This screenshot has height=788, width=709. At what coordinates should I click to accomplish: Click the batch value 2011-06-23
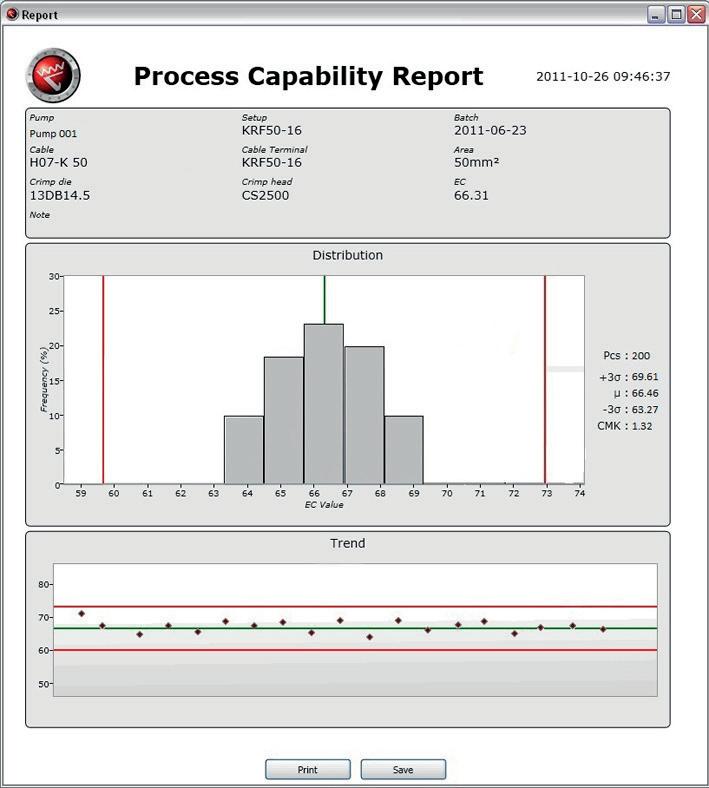pyautogui.click(x=490, y=131)
